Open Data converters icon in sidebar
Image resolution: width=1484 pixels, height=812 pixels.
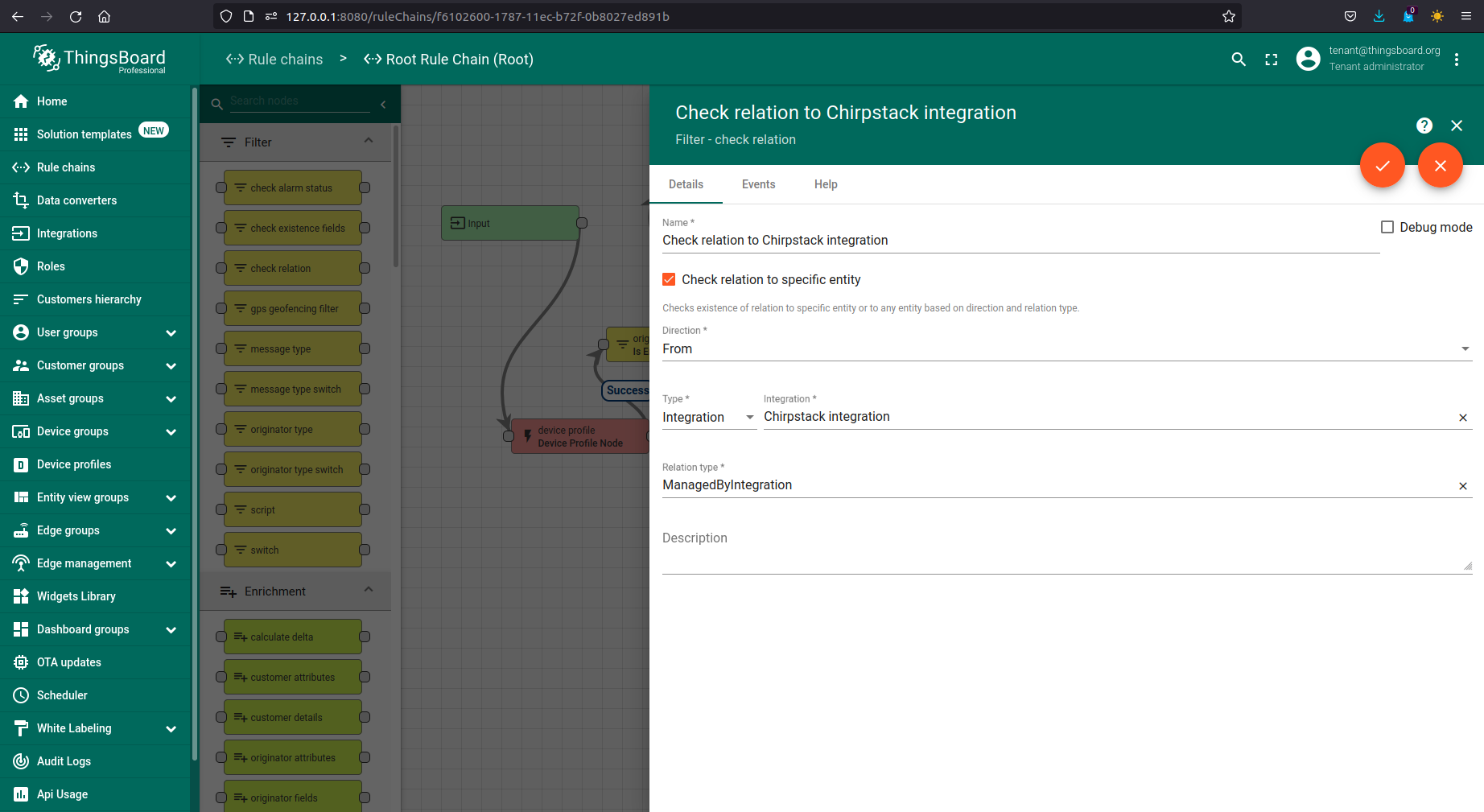point(21,200)
